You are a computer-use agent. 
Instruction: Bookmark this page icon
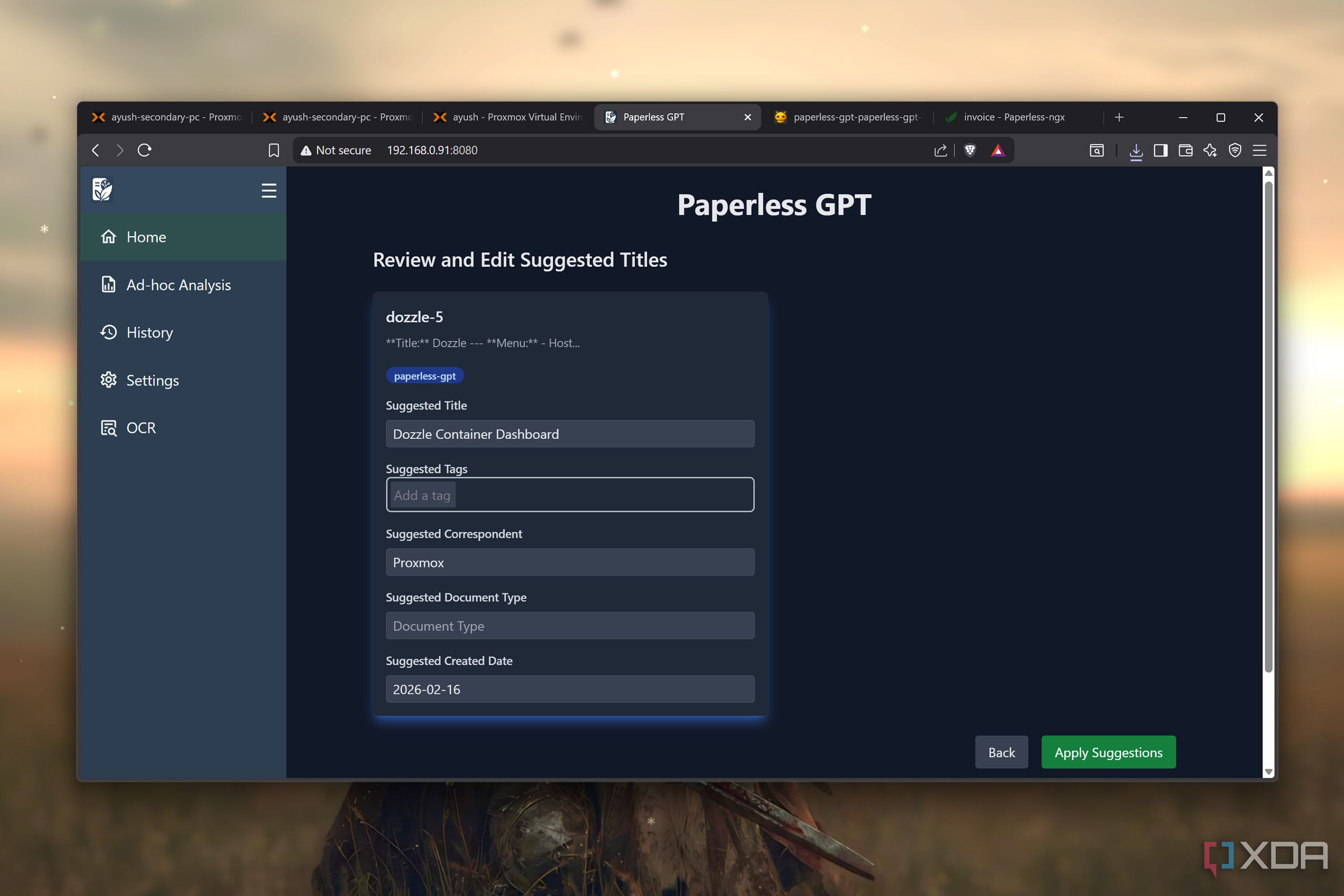coord(274,150)
